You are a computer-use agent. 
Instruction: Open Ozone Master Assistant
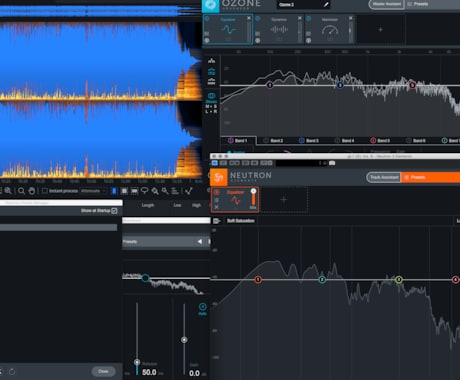click(x=386, y=4)
